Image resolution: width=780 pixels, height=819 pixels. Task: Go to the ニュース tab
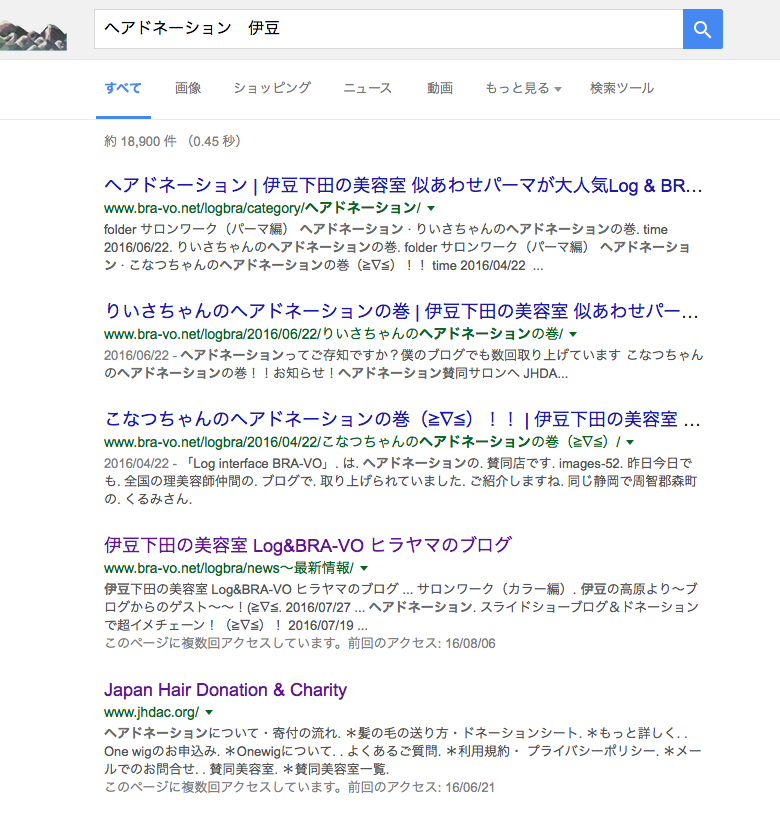tap(367, 88)
